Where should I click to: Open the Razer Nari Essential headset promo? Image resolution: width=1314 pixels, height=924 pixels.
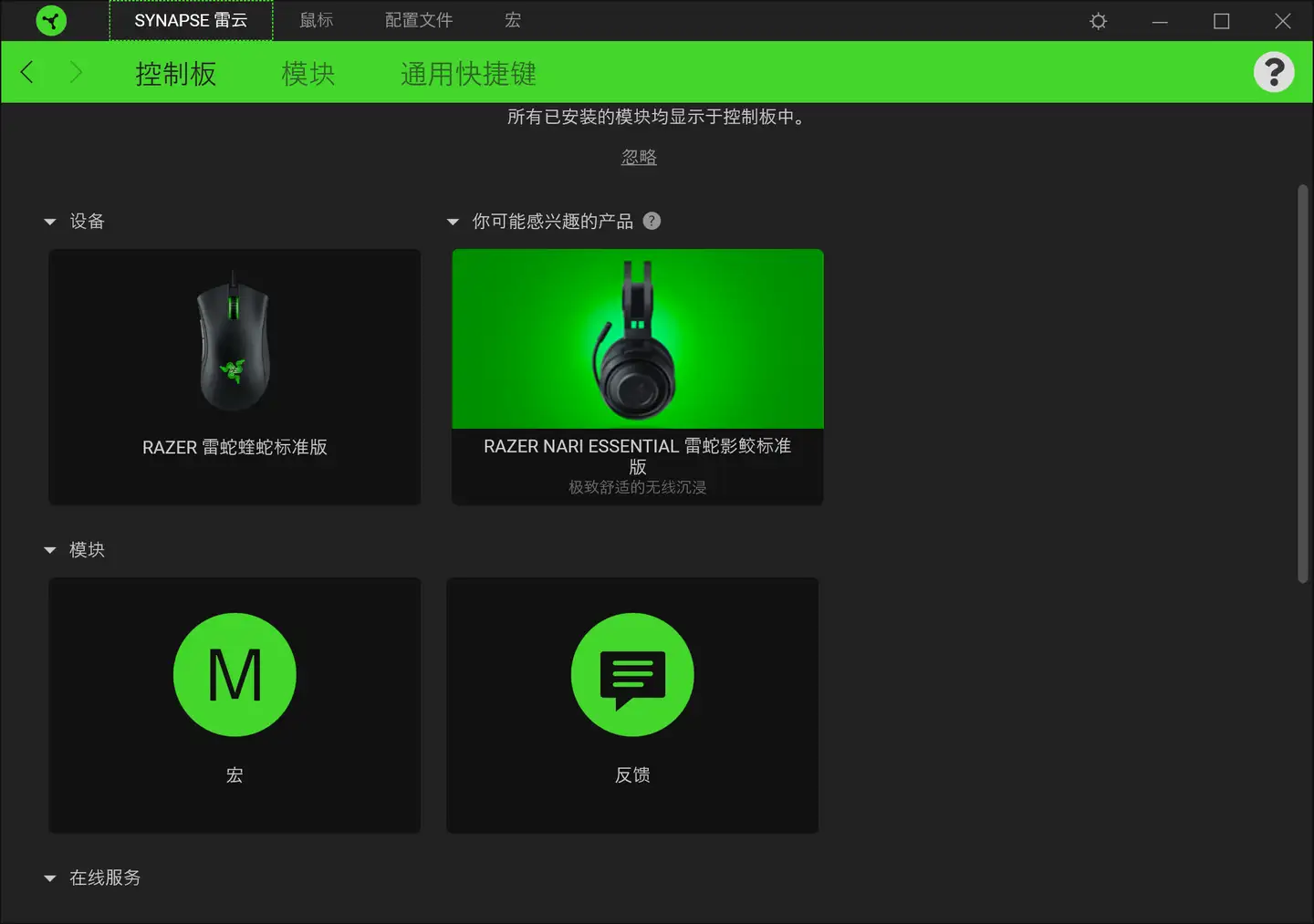point(638,377)
